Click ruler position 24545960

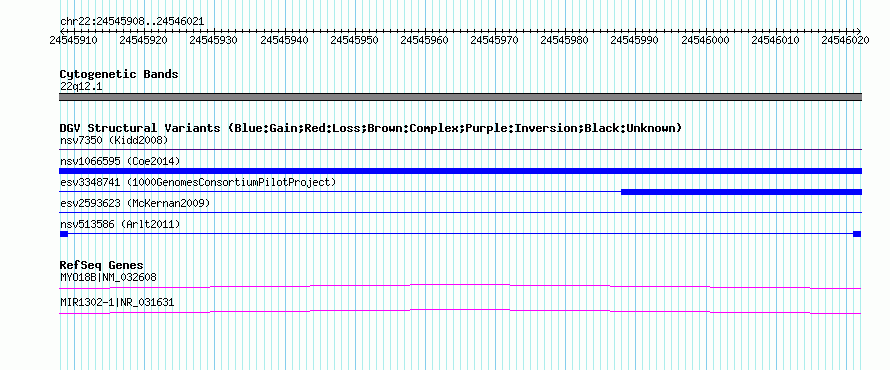tap(424, 40)
